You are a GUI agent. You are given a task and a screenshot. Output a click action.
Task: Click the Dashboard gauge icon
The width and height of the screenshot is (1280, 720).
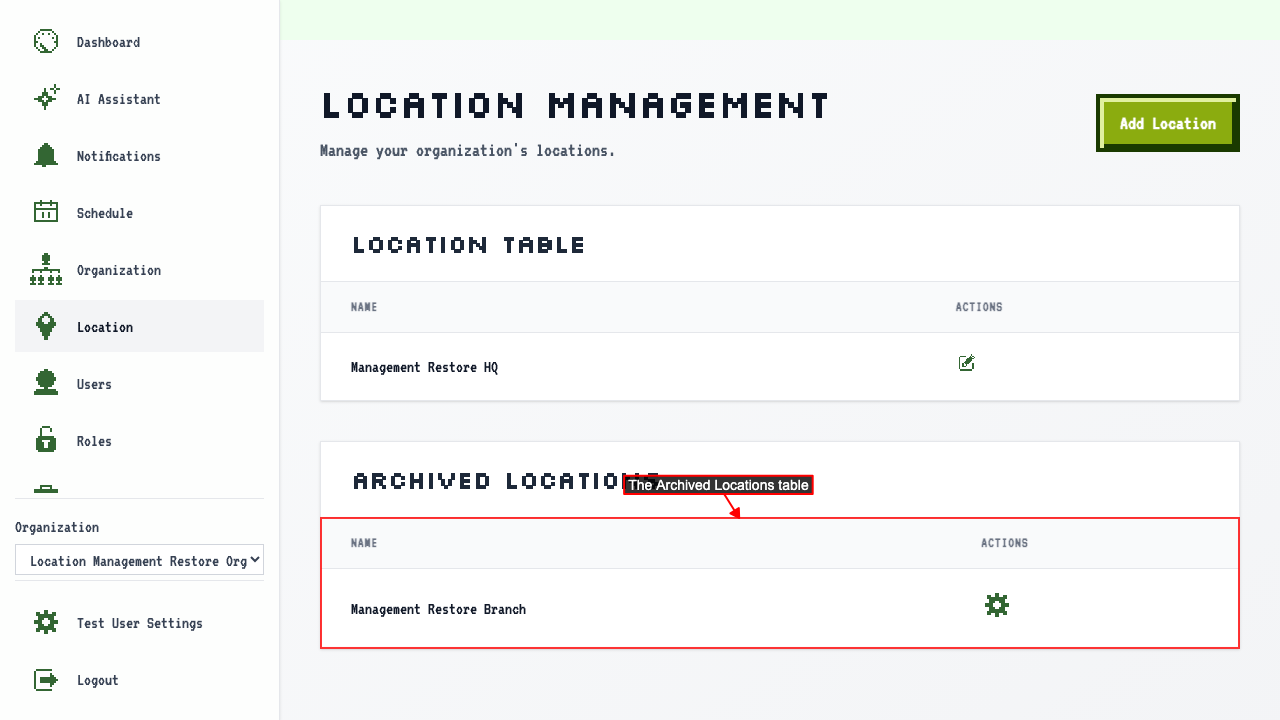tap(46, 41)
